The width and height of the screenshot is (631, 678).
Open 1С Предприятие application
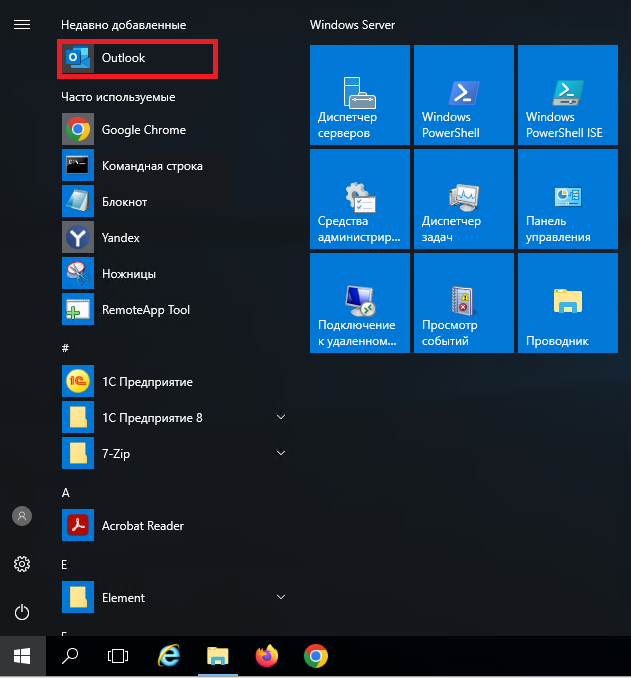147,382
